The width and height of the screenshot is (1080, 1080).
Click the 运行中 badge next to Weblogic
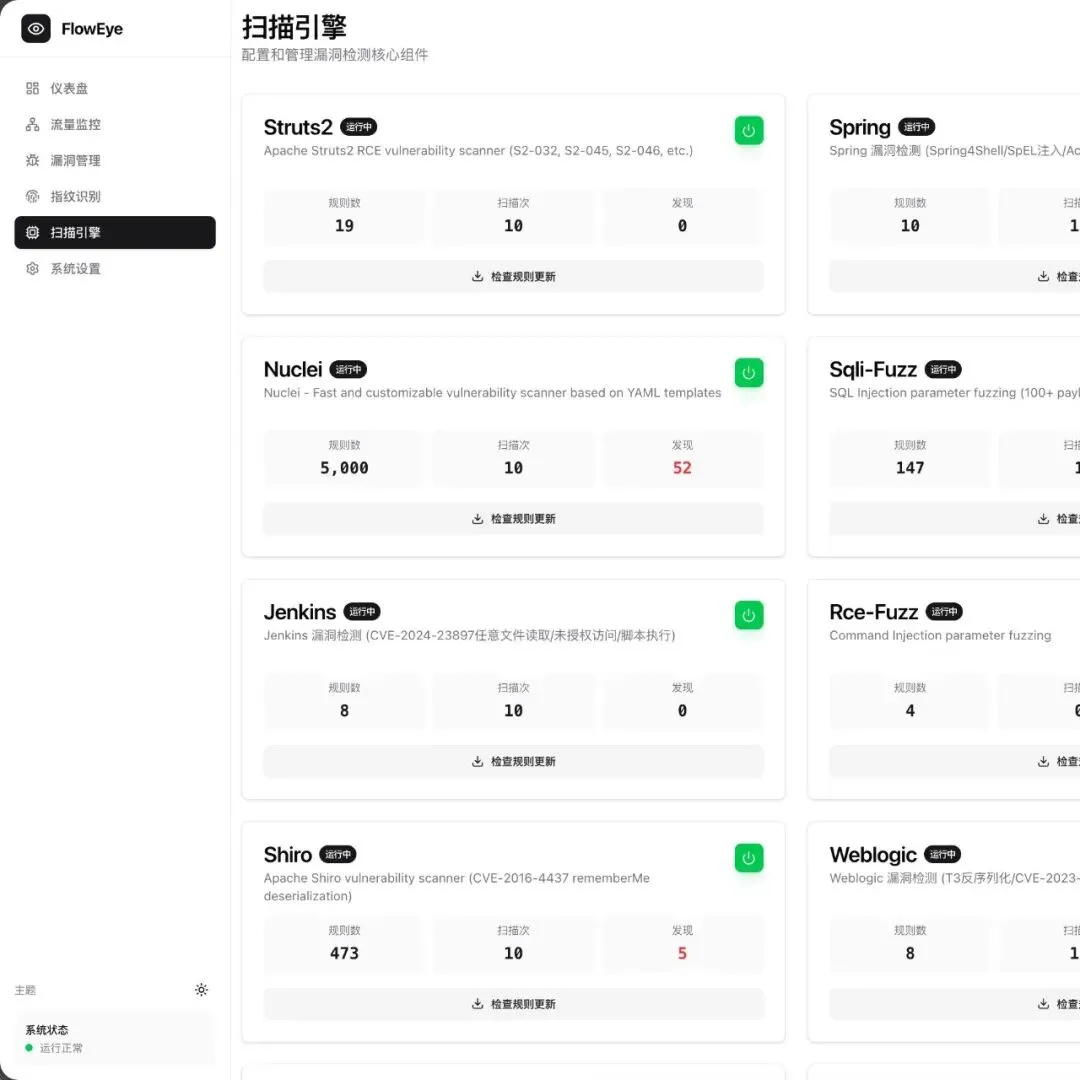pyautogui.click(x=942, y=854)
